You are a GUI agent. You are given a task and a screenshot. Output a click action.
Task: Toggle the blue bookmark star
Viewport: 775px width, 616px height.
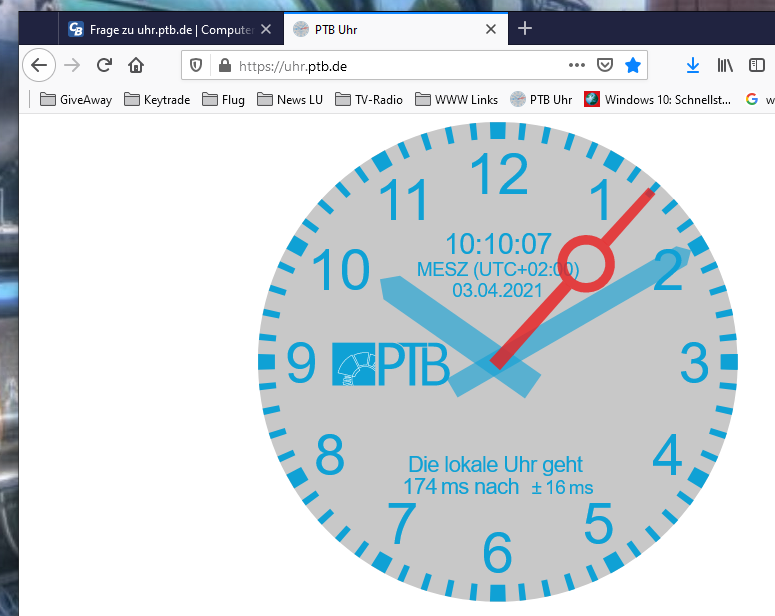pos(633,65)
